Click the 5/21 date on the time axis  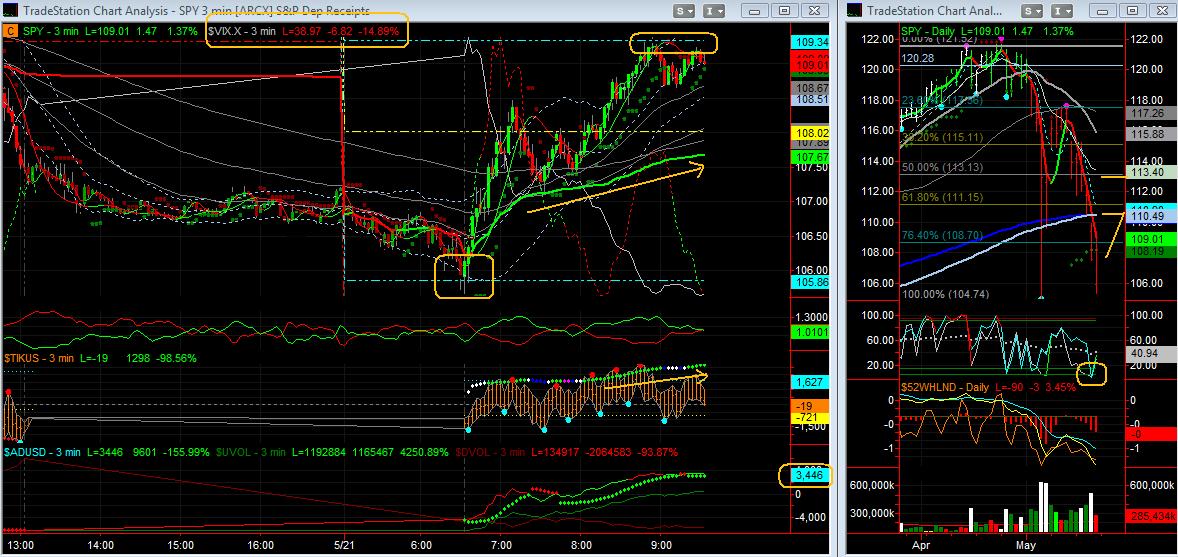coord(343,543)
